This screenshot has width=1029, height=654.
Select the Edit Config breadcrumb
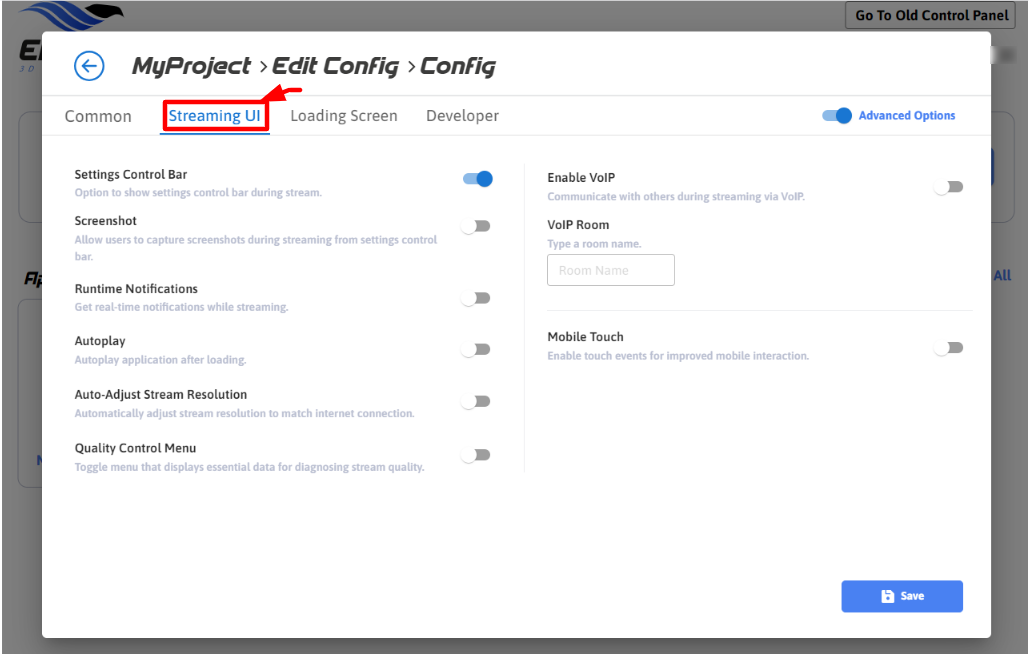(x=334, y=67)
